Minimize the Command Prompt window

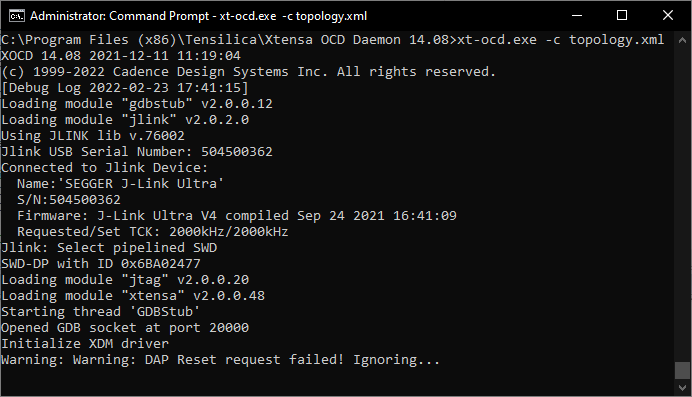(576, 15)
